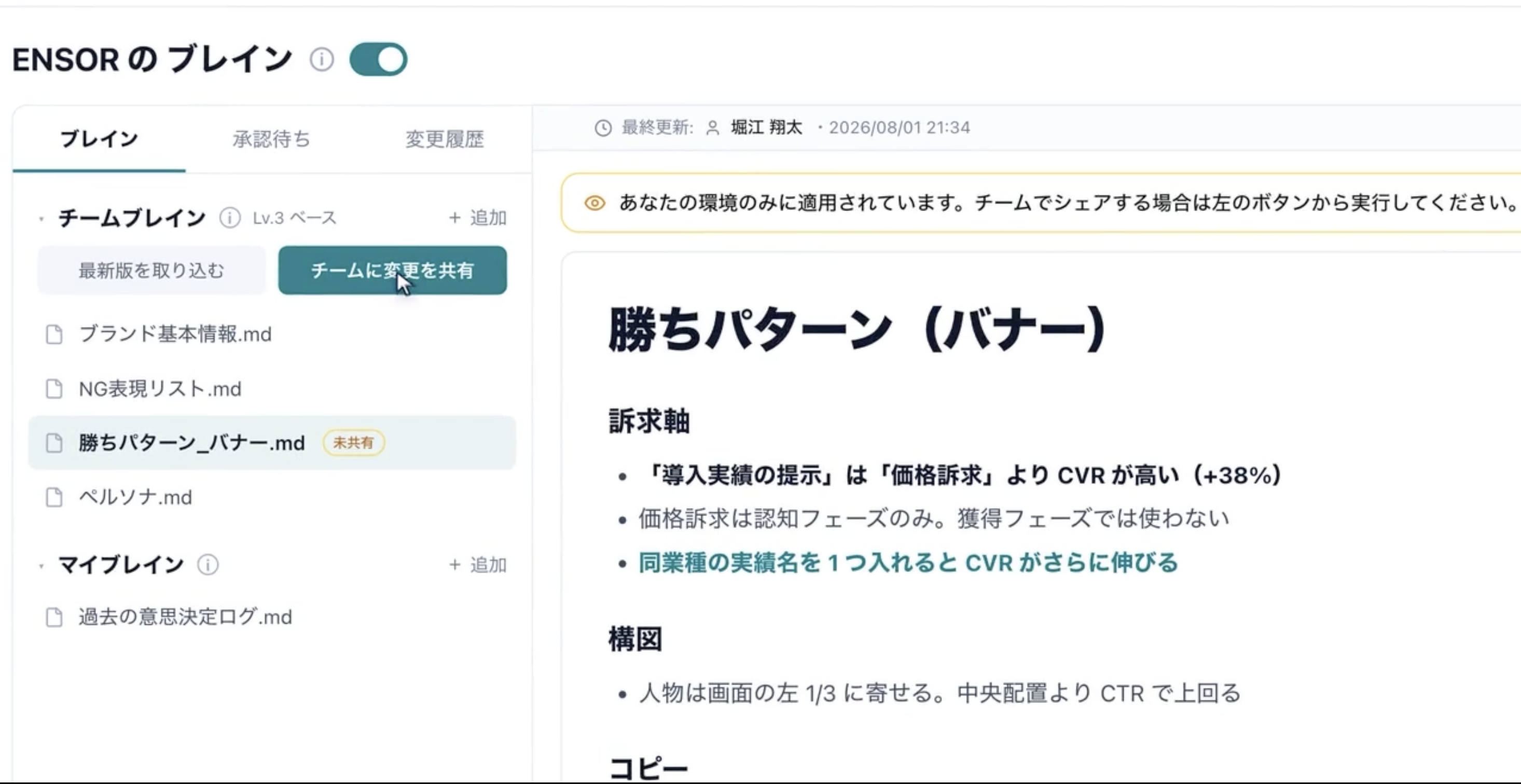Click the 訴求軸 section heading
This screenshot has width=1521, height=784.
(649, 422)
